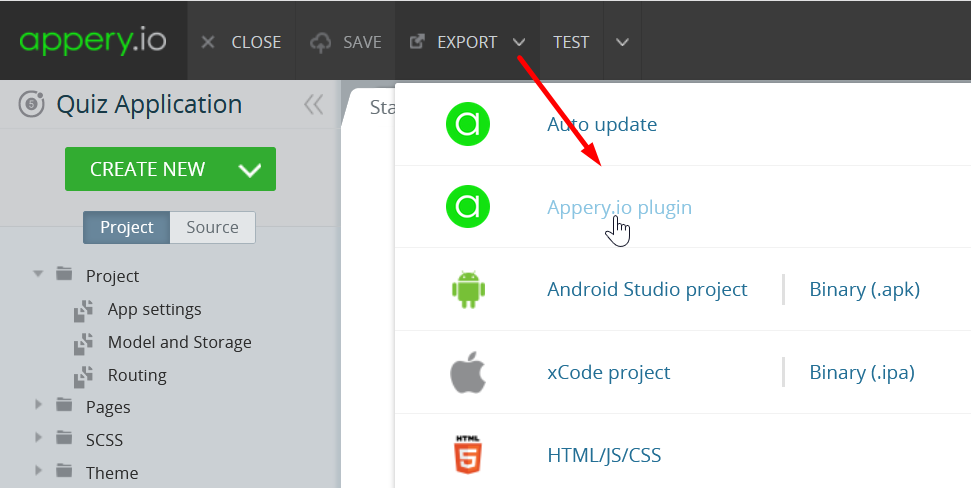Click the App settings file icon

pos(84,310)
